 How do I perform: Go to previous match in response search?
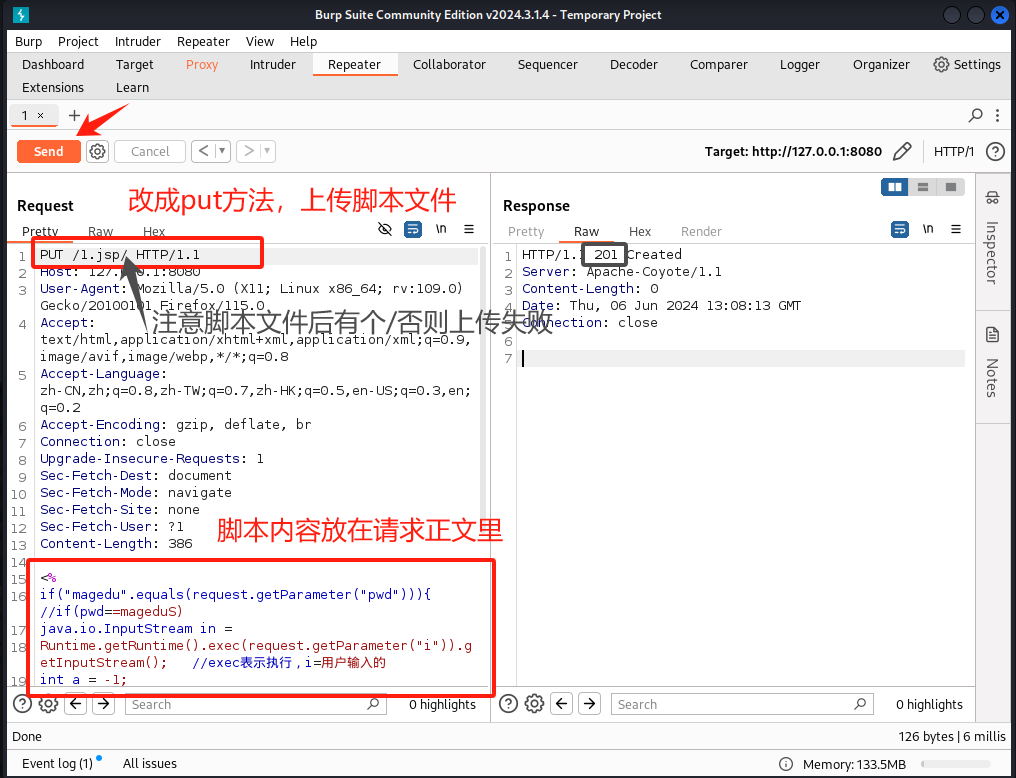pyautogui.click(x=562, y=704)
